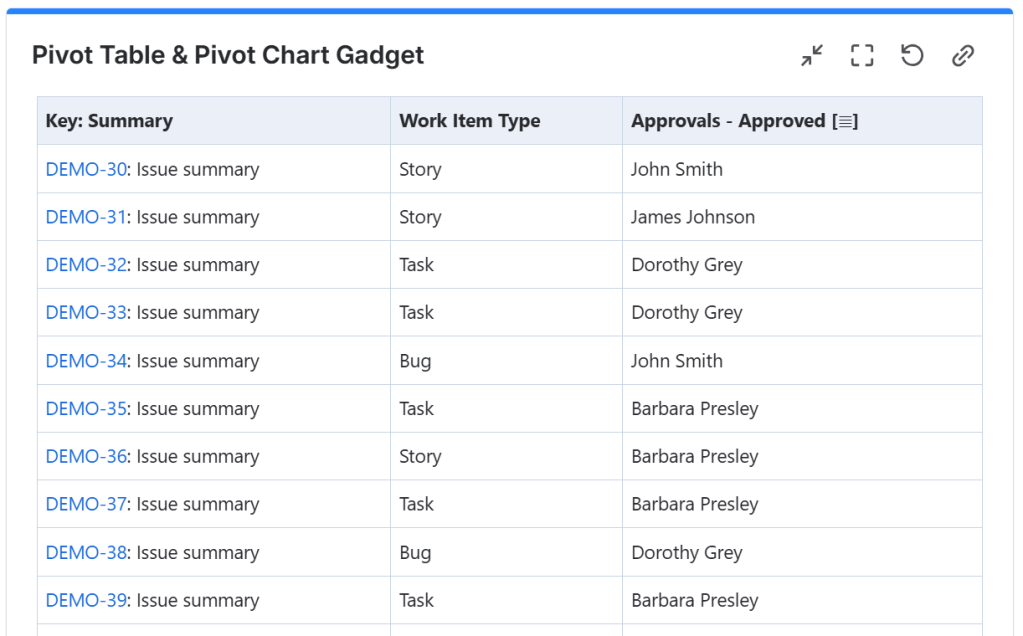Screen dimensions: 1023x636
Task: Copy the gadget link icon
Action: coord(963,56)
